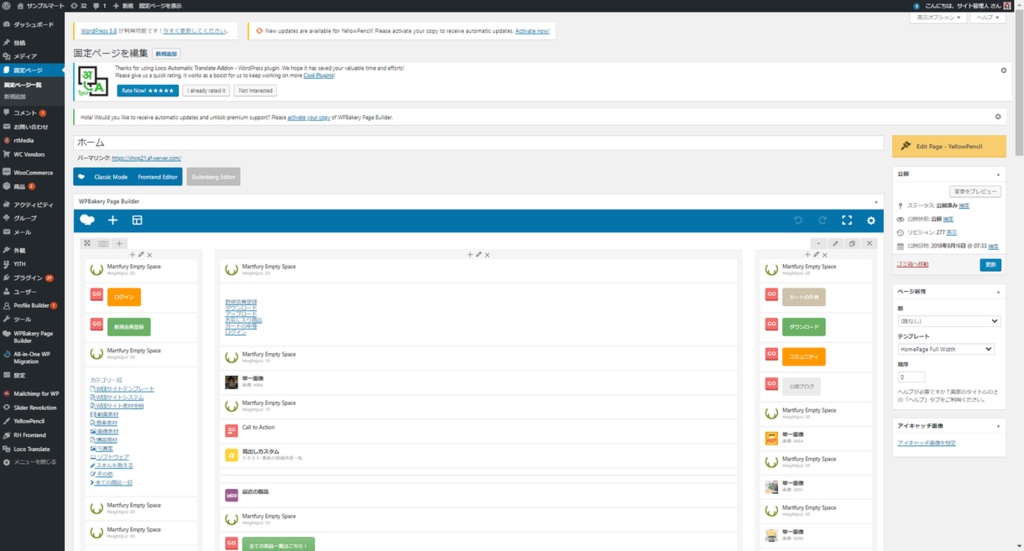The height and width of the screenshot is (551, 1024).
Task: Expand the ヘルプ help tab
Action: (987, 18)
